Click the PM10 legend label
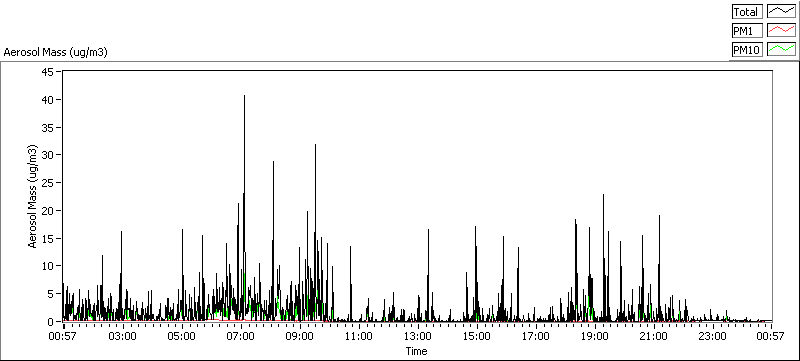The image size is (800, 361). click(x=747, y=49)
